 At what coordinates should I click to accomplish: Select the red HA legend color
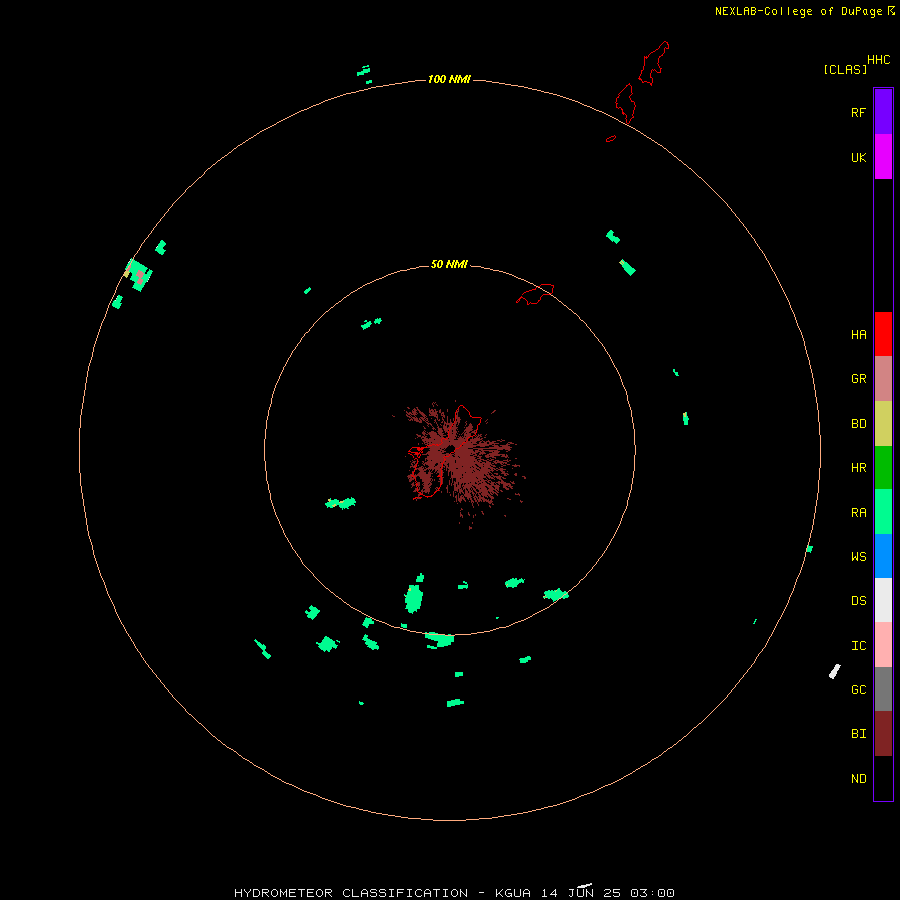pos(883,334)
